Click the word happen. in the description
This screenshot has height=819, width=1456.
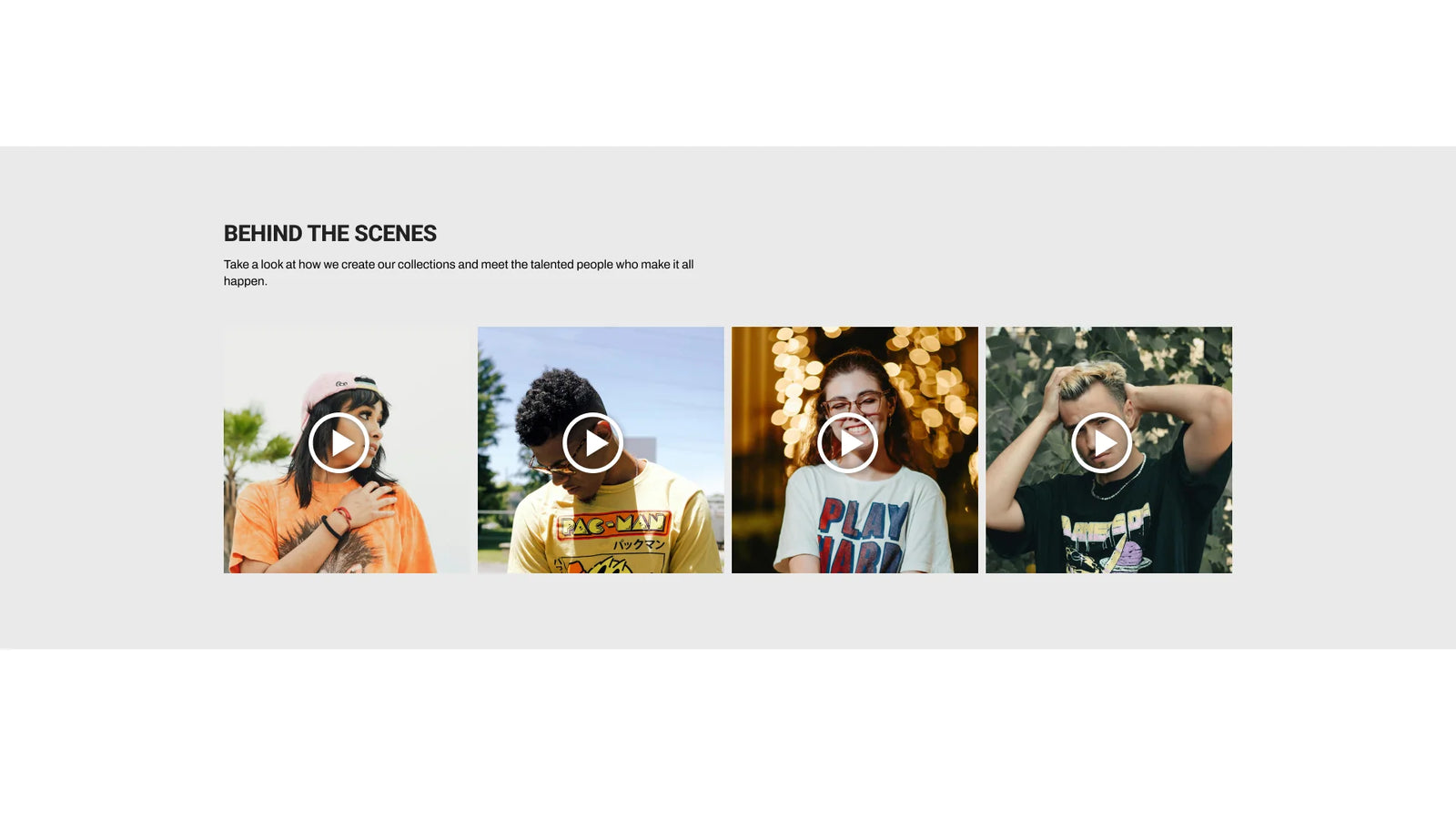pos(246,281)
